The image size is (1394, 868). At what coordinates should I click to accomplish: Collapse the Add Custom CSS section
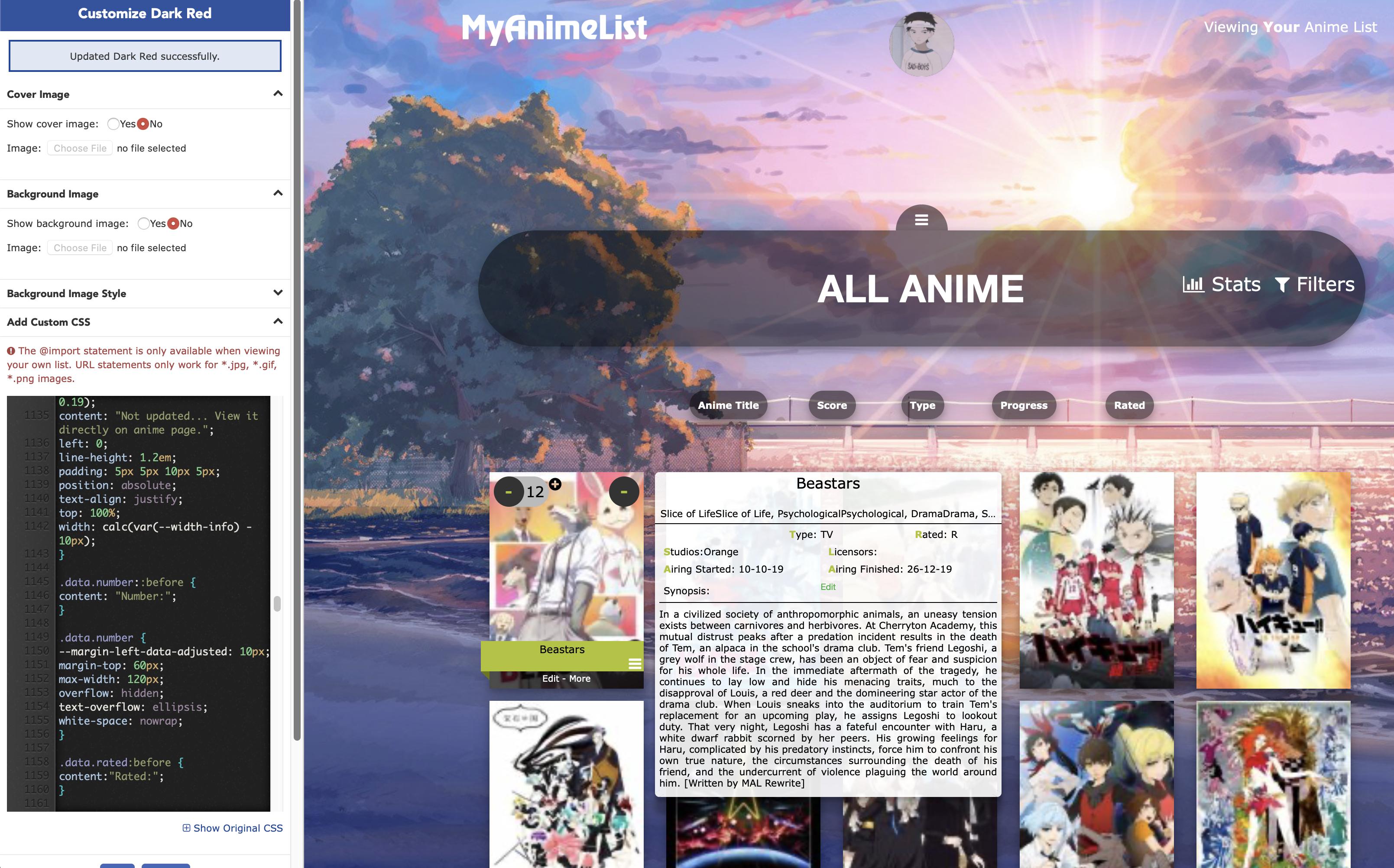tap(278, 321)
